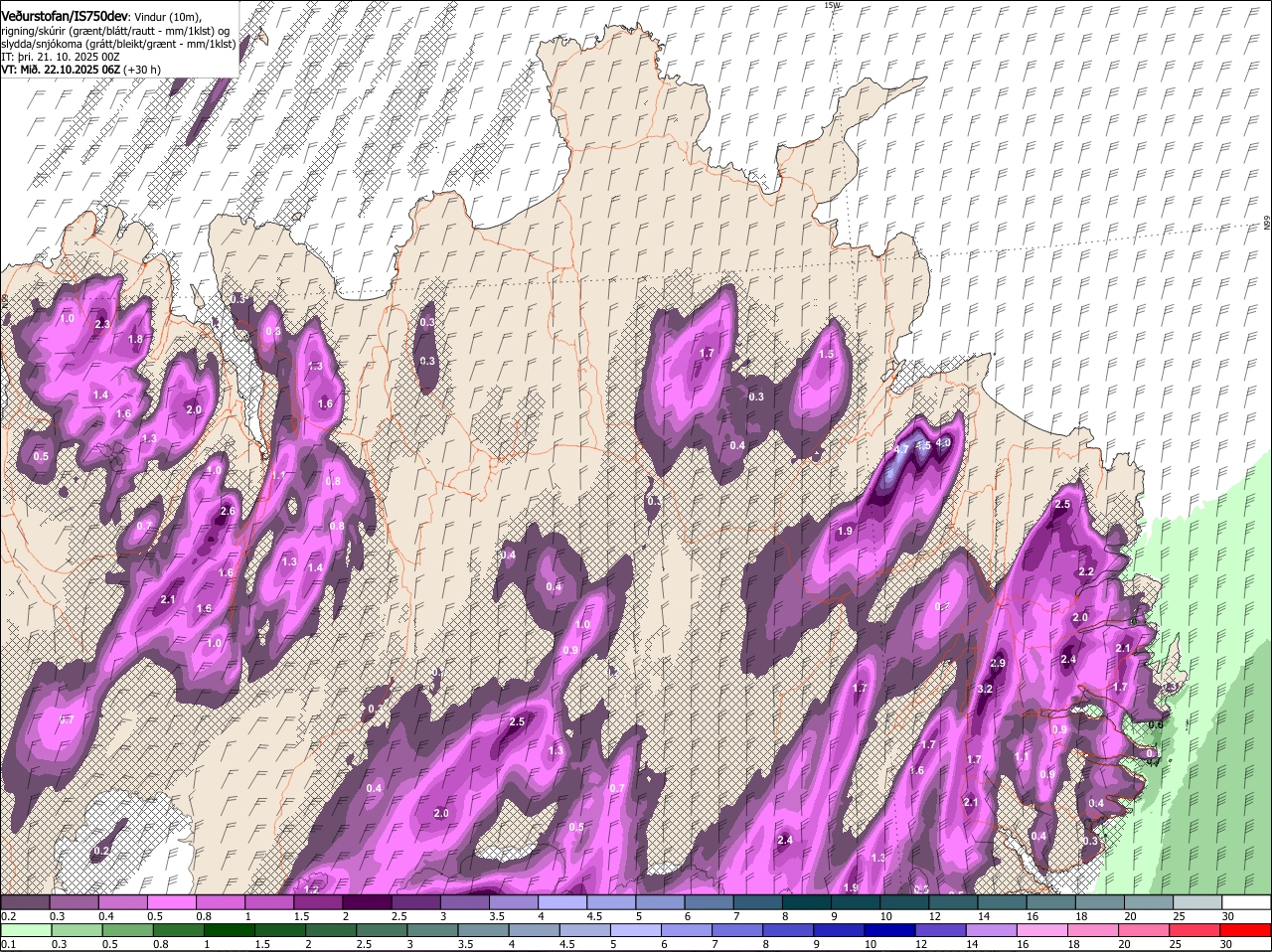Image resolution: width=1272 pixels, height=952 pixels.
Task: Click the 3.2 precipitation value on the map
Action: (x=986, y=689)
